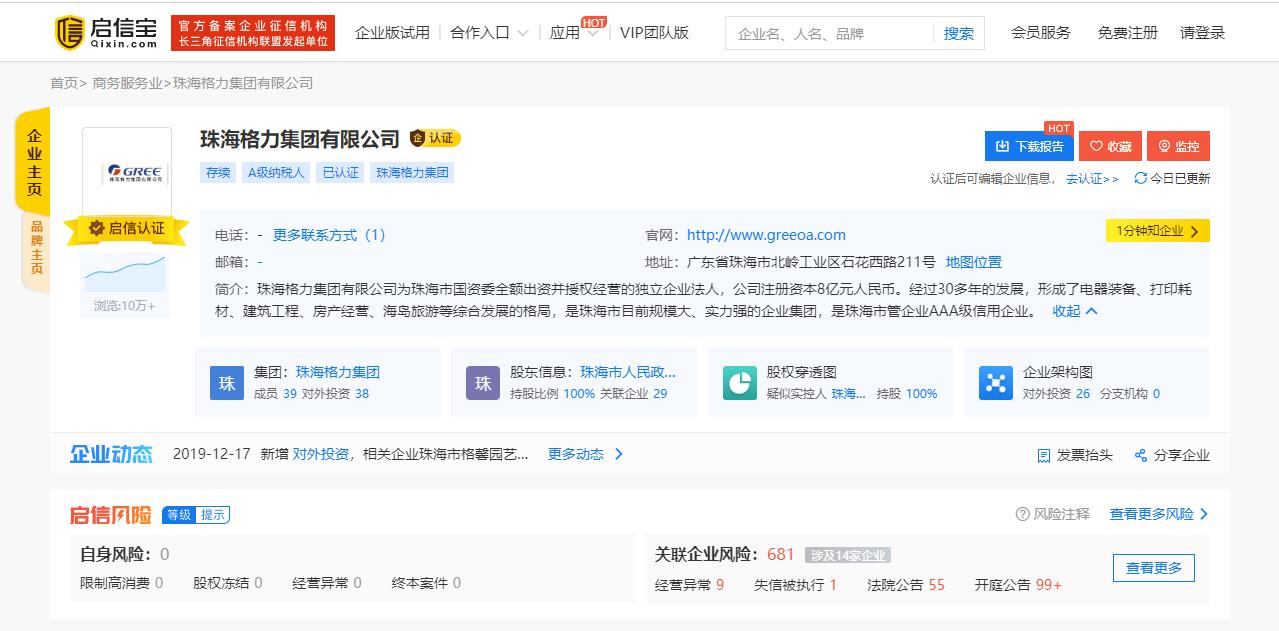
Task: Select the 企业主页 side tab
Action: [34, 162]
